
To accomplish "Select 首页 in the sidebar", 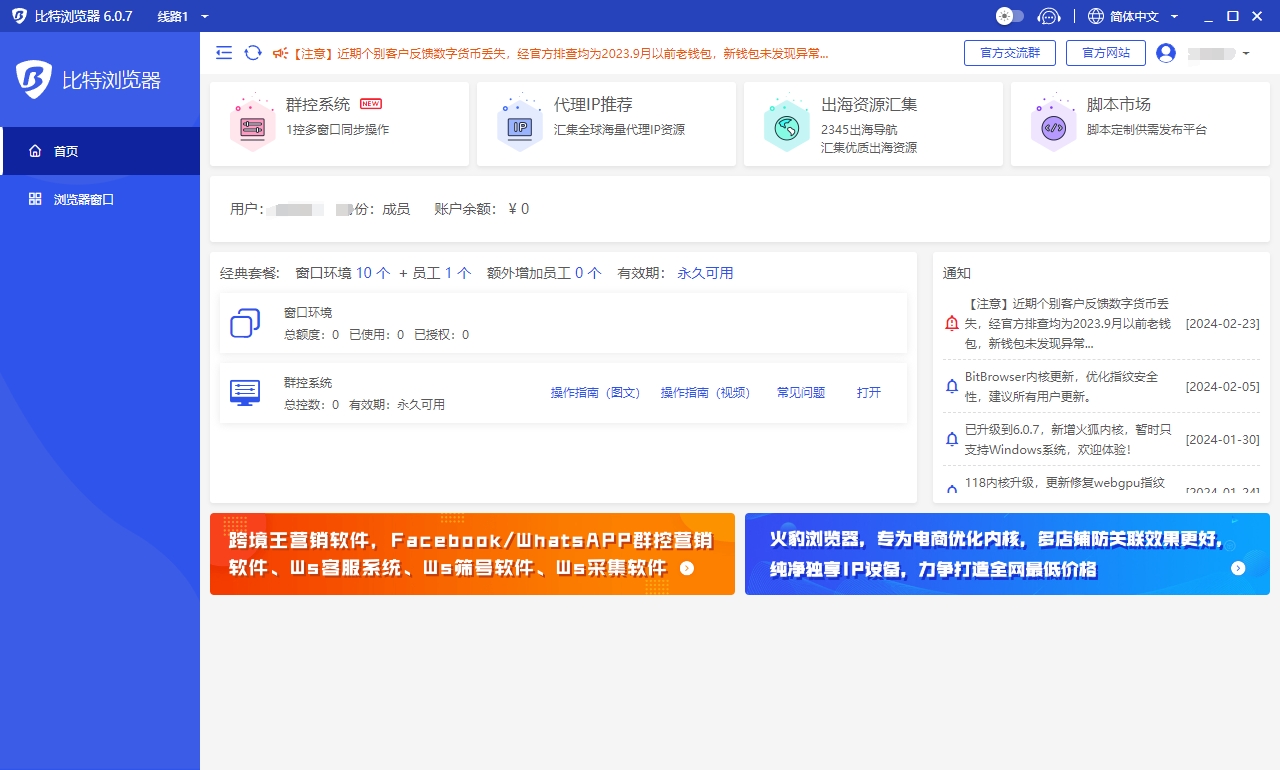I will click(x=100, y=151).
